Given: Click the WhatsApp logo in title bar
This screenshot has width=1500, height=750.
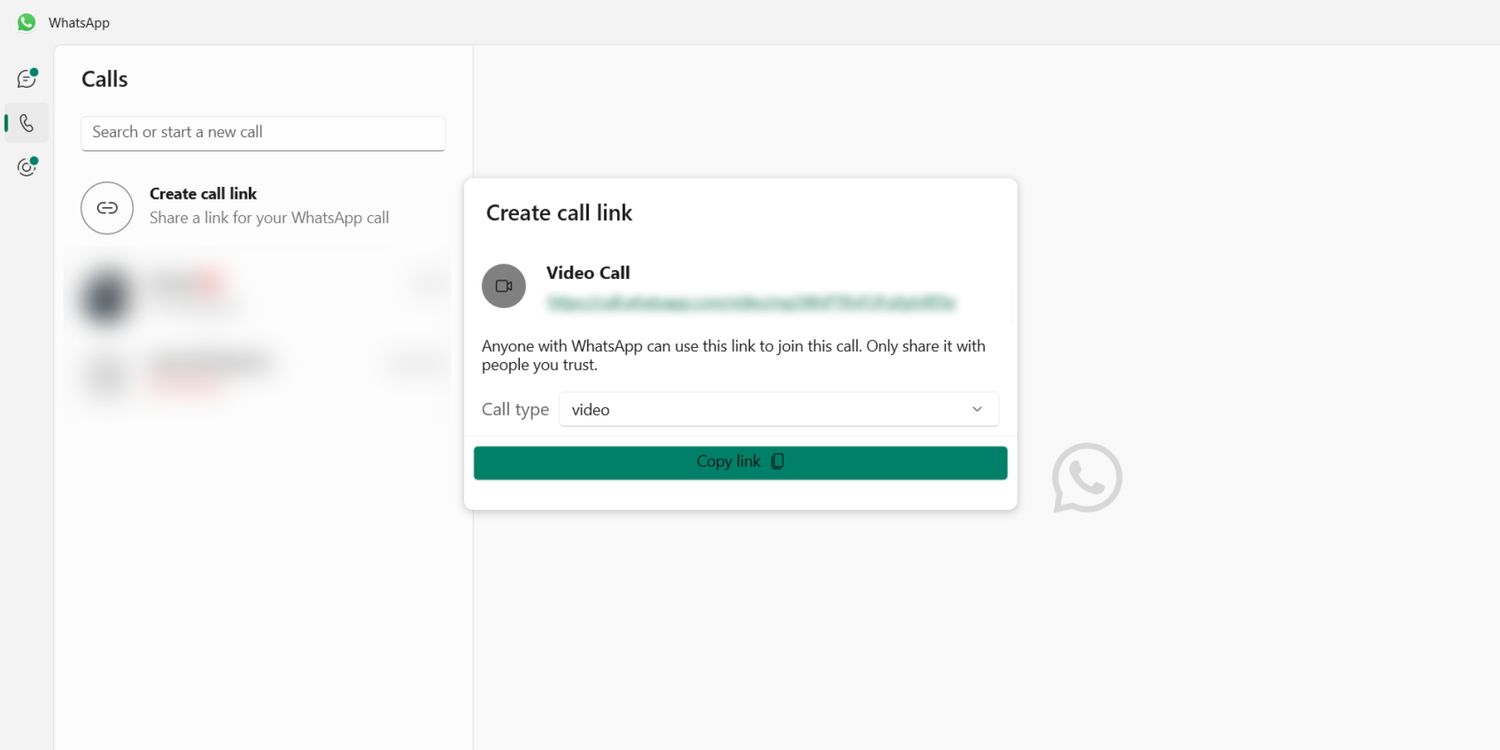Looking at the screenshot, I should [26, 22].
